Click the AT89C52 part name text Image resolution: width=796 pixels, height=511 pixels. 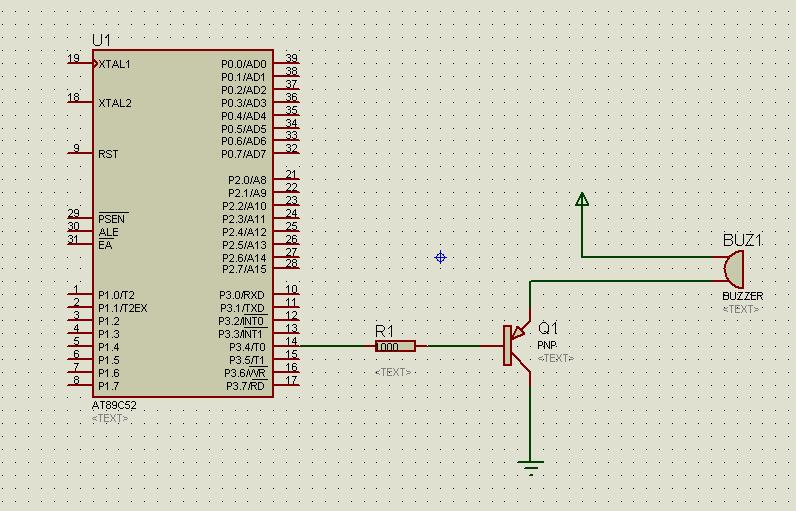click(112, 407)
